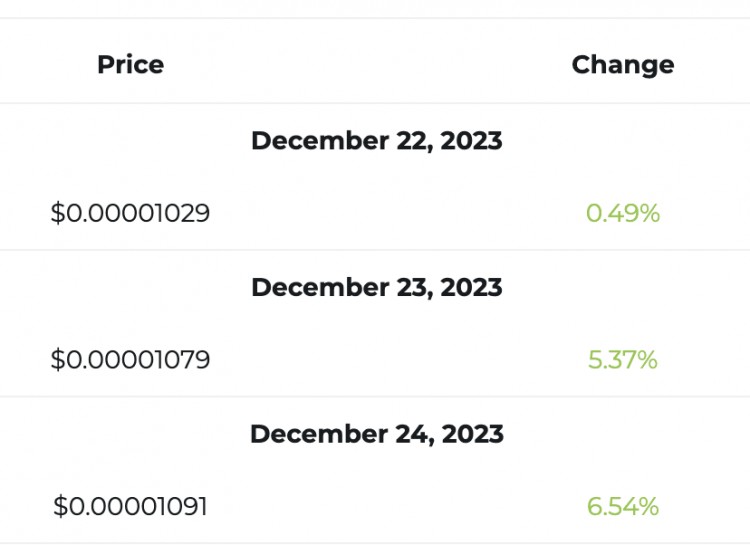
Task: Click the middle row's date label
Action: (x=376, y=288)
